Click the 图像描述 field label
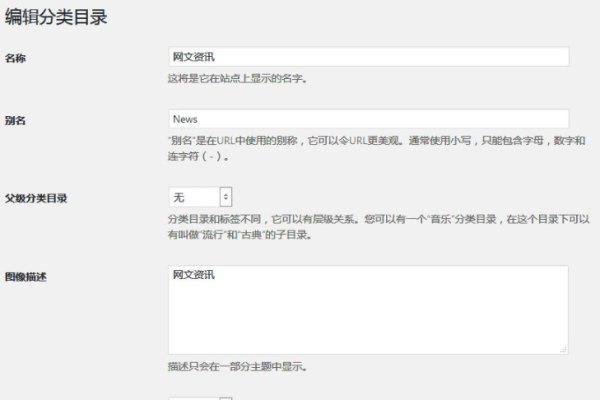The height and width of the screenshot is (400, 600). tap(26, 277)
